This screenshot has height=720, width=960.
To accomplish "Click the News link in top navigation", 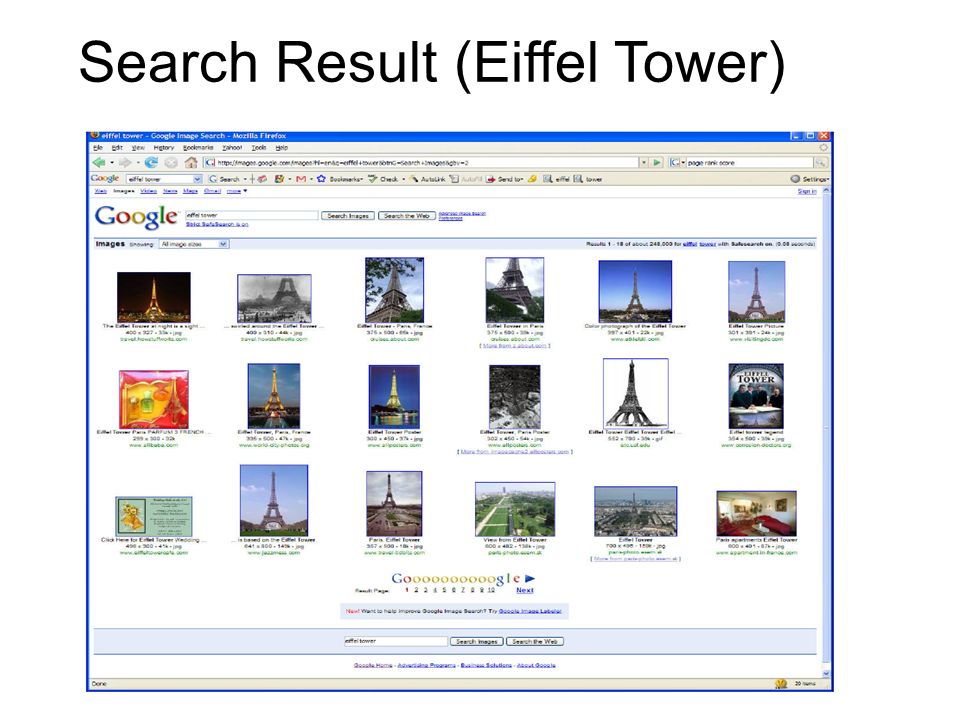I will pos(170,191).
